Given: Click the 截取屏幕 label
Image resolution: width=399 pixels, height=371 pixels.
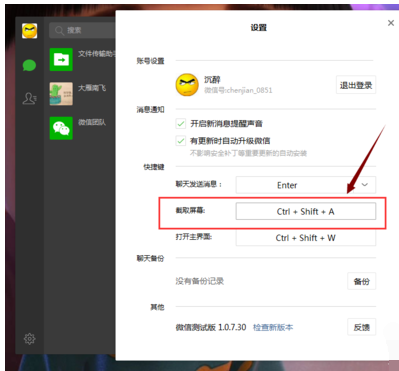Looking at the screenshot, I should [191, 211].
